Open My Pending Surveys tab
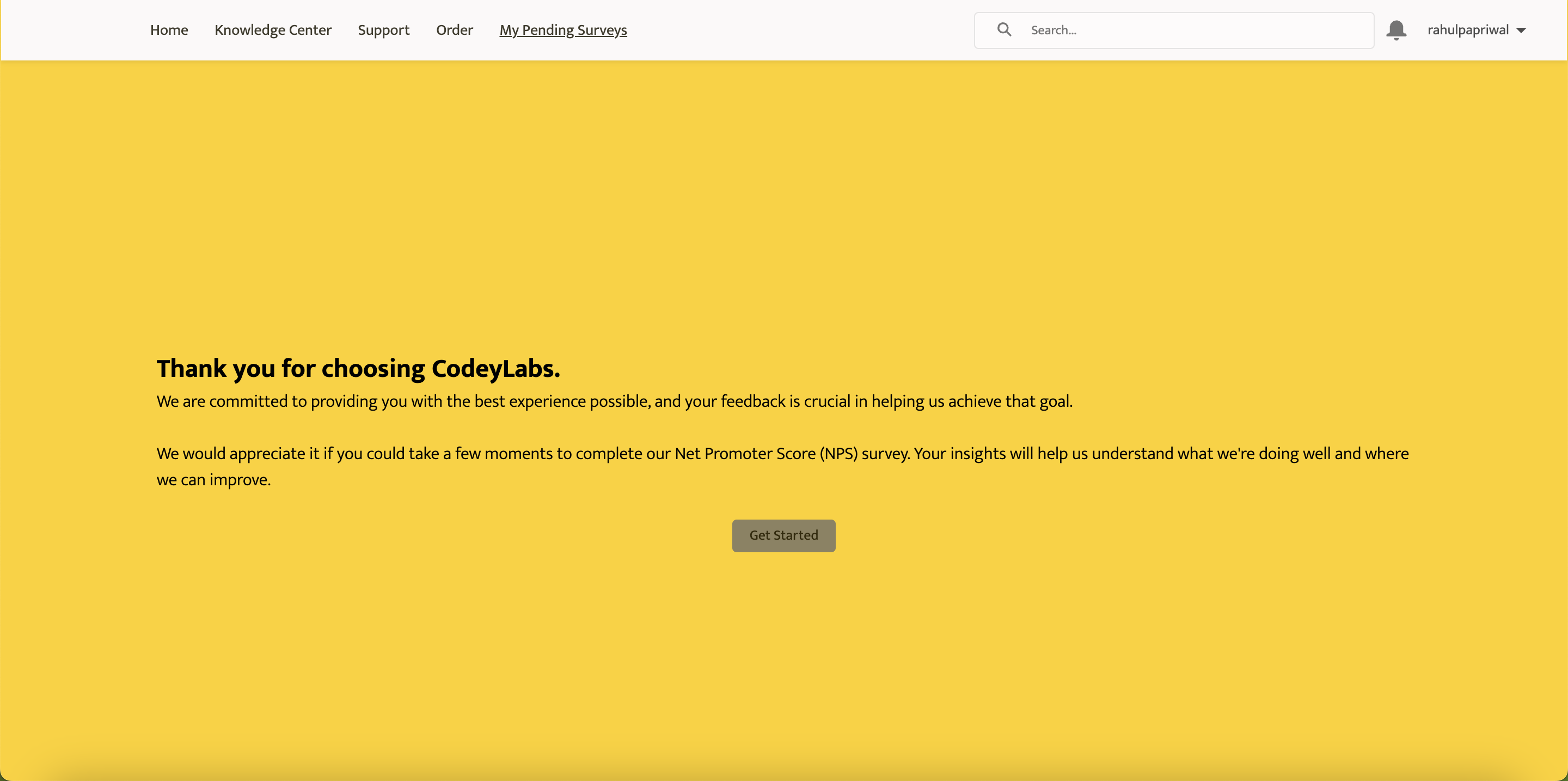Viewport: 1568px width, 781px height. tap(563, 30)
